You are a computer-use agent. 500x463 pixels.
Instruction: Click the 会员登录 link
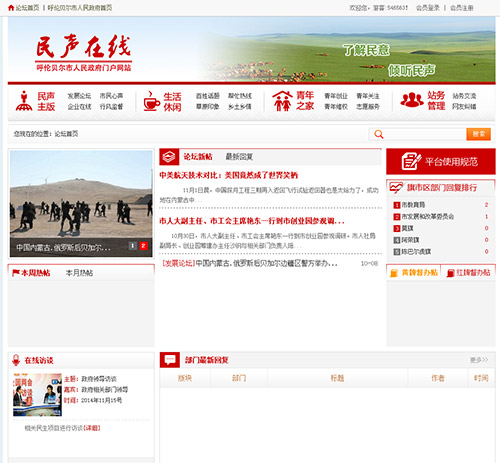coord(428,8)
